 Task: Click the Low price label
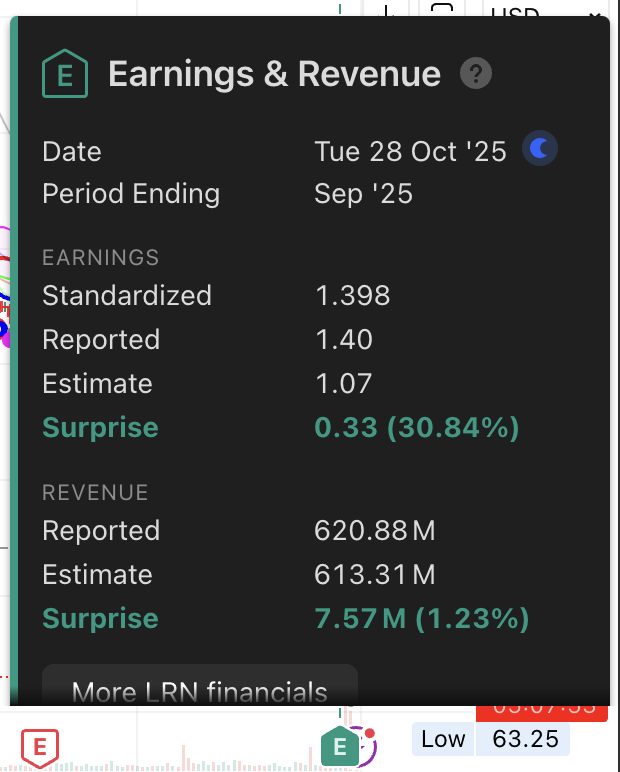click(442, 739)
